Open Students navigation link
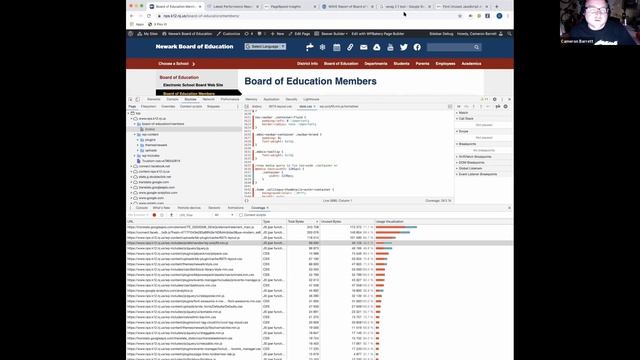 coord(401,64)
